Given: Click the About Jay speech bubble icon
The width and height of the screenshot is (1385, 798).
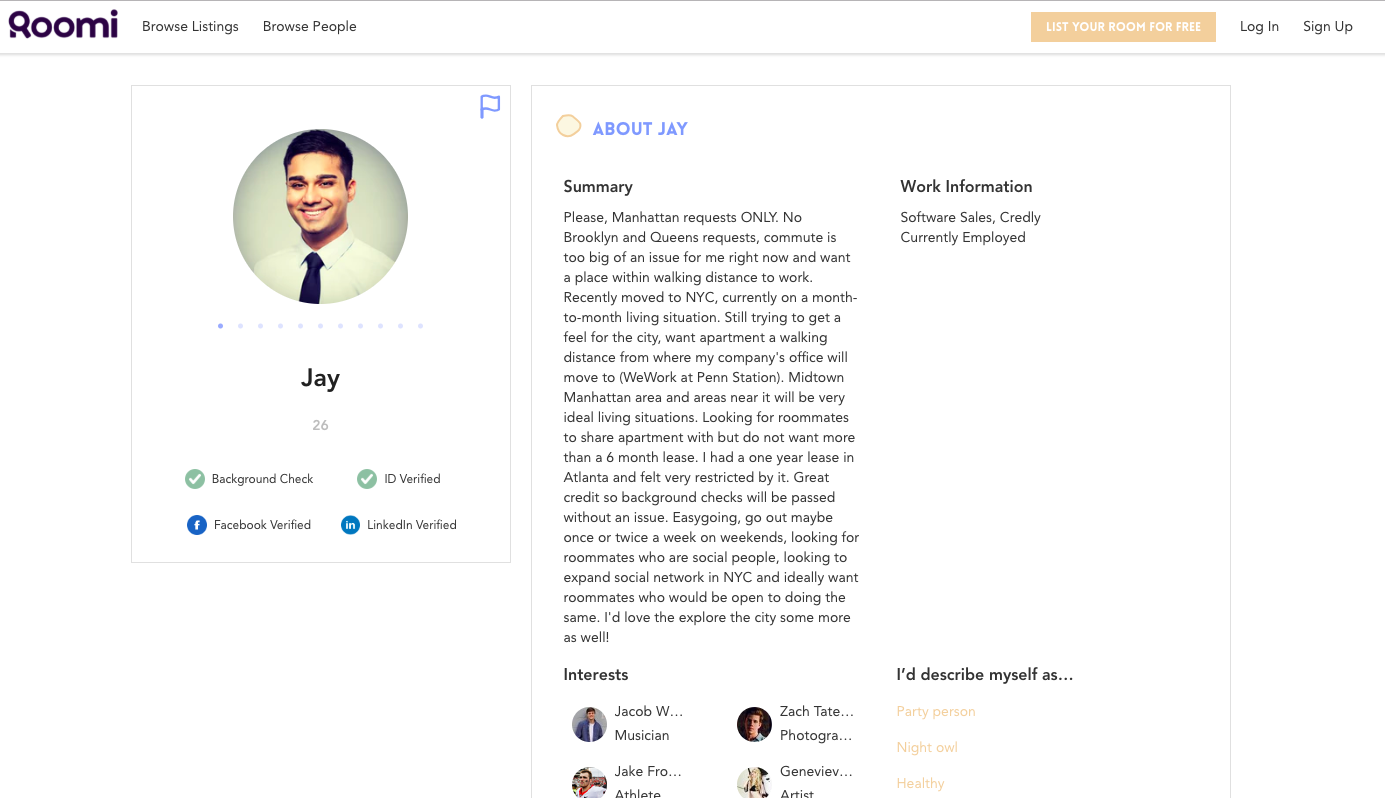Looking at the screenshot, I should point(568,126).
